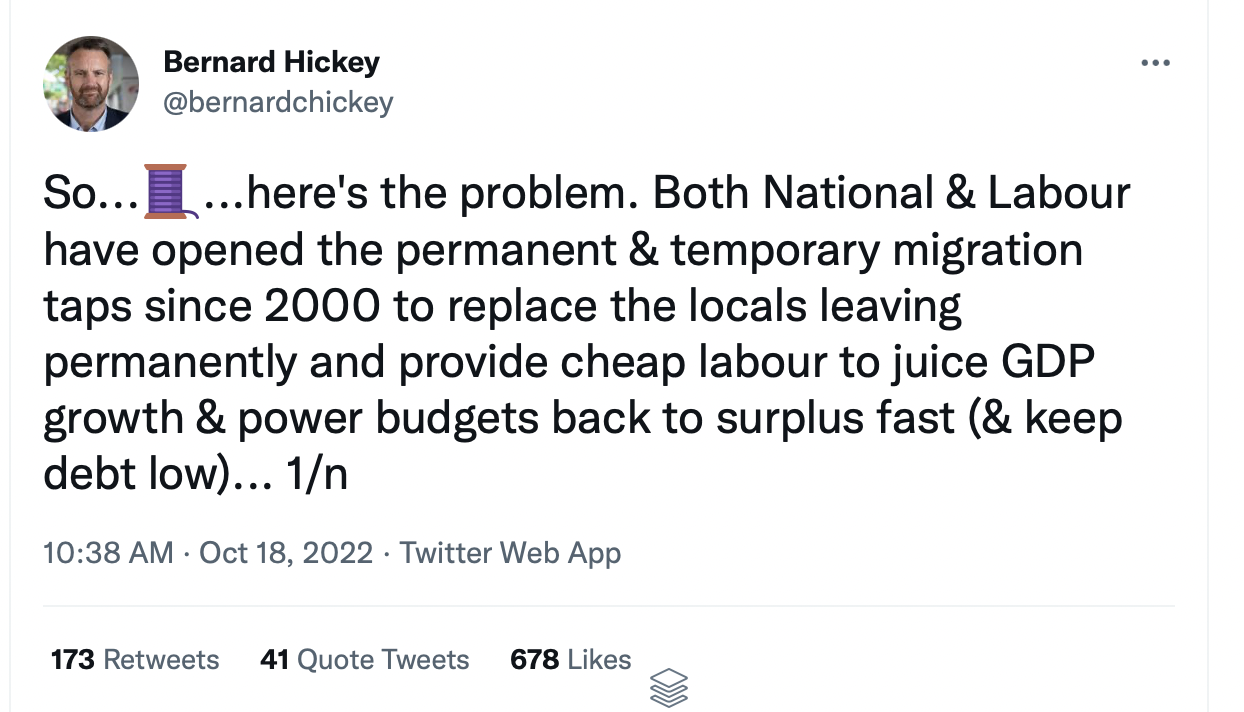Click the purple thread spool emoji
1244x712 pixels.
tap(166, 191)
